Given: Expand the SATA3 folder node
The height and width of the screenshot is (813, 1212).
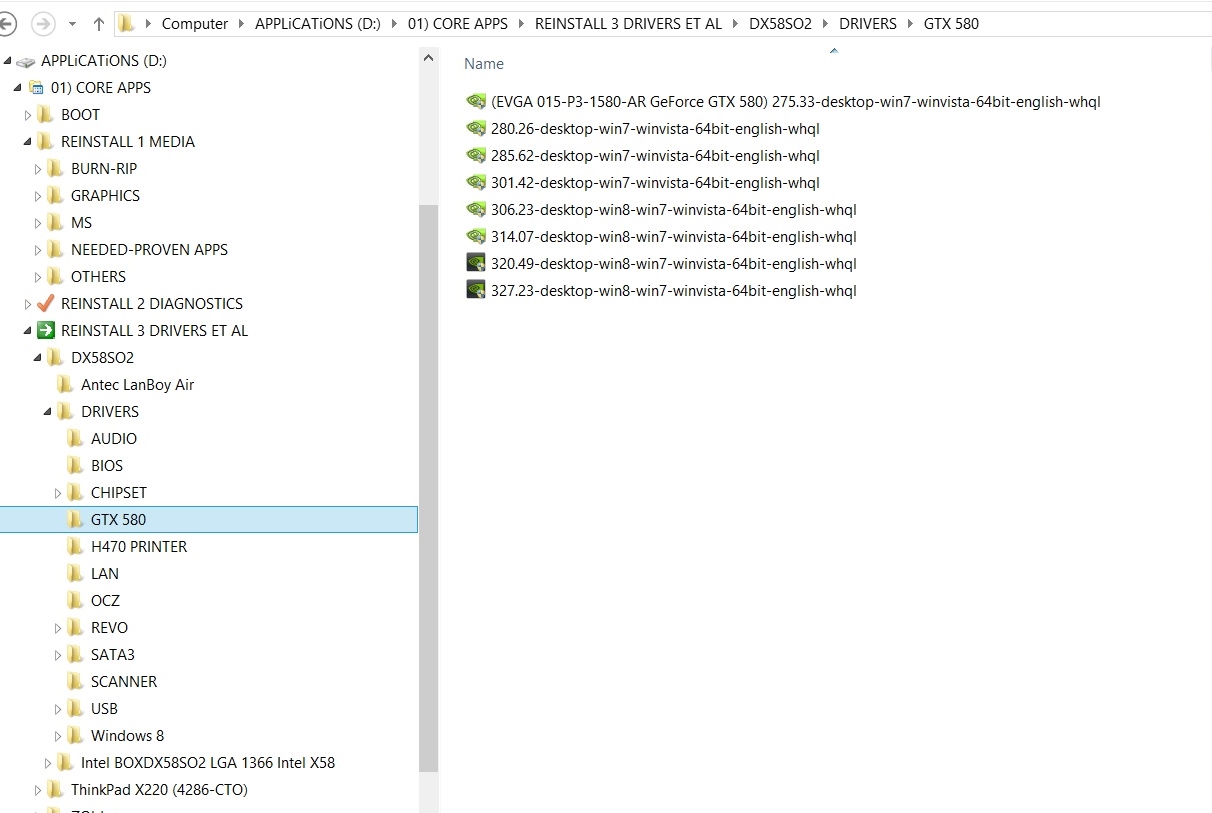Looking at the screenshot, I should 58,655.
